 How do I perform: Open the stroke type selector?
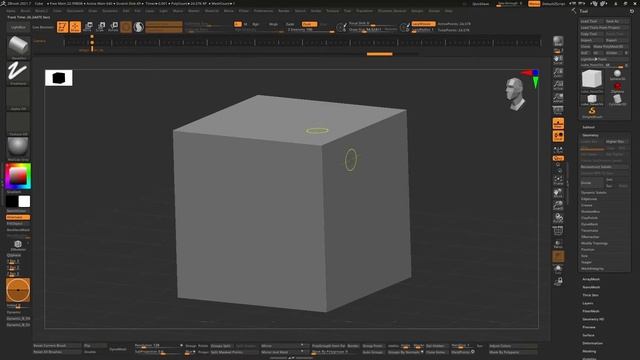click(18, 73)
